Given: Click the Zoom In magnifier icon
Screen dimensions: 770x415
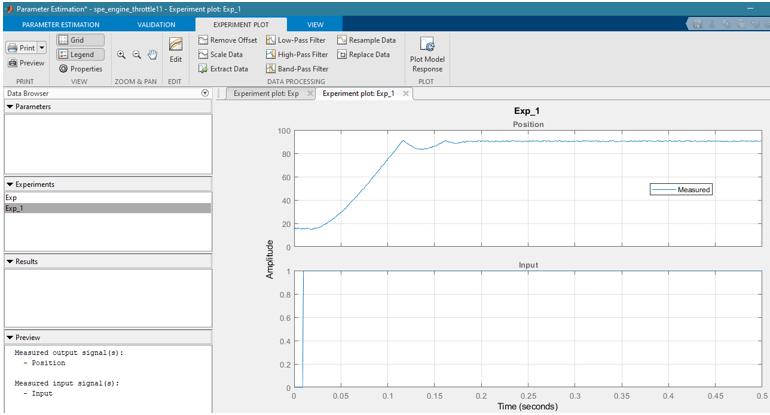Looking at the screenshot, I should click(121, 55).
